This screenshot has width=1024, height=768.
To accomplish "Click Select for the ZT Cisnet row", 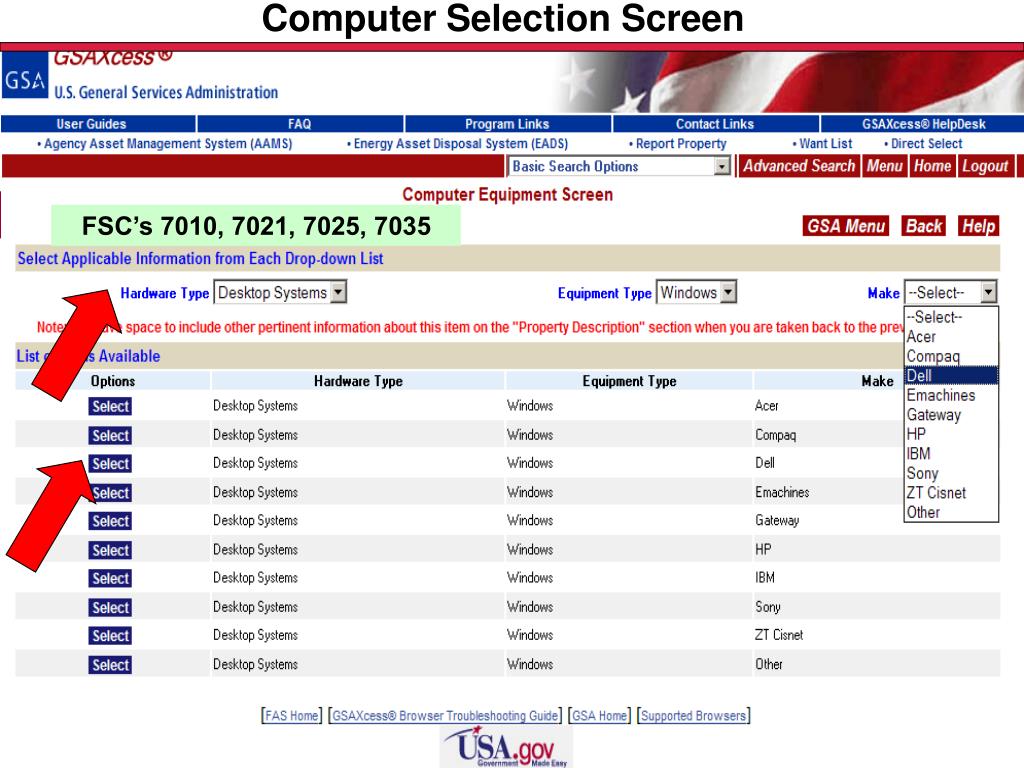I will [x=110, y=636].
